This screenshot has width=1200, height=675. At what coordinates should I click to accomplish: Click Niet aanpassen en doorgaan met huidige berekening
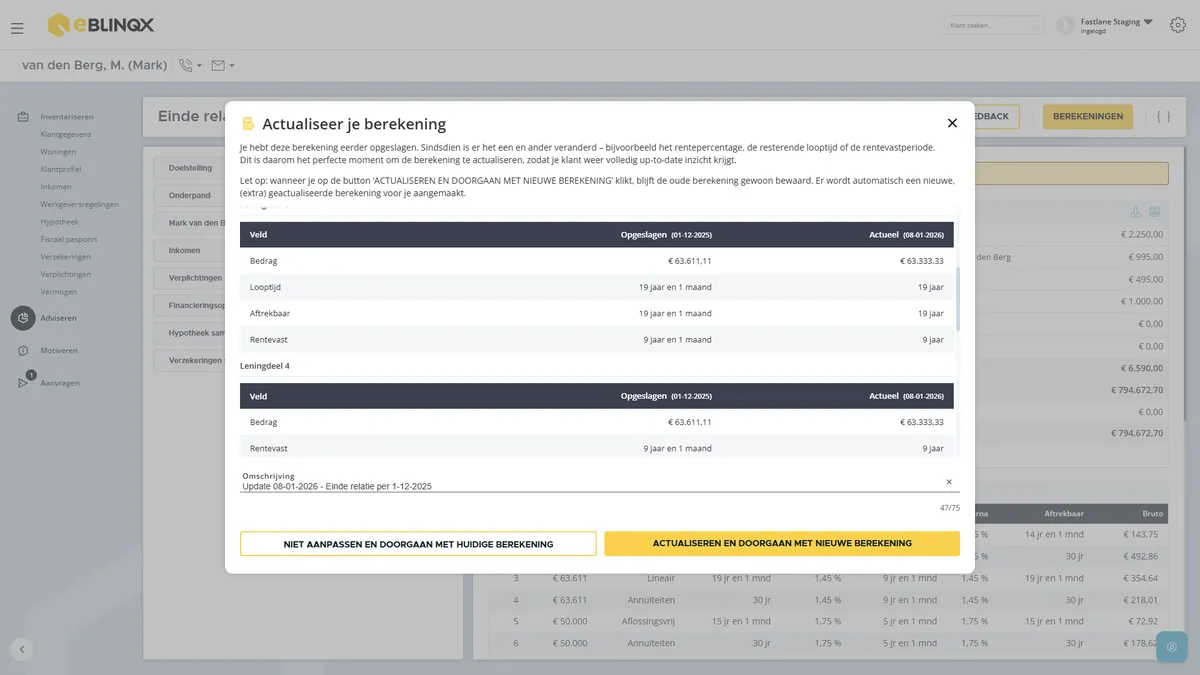[418, 544]
